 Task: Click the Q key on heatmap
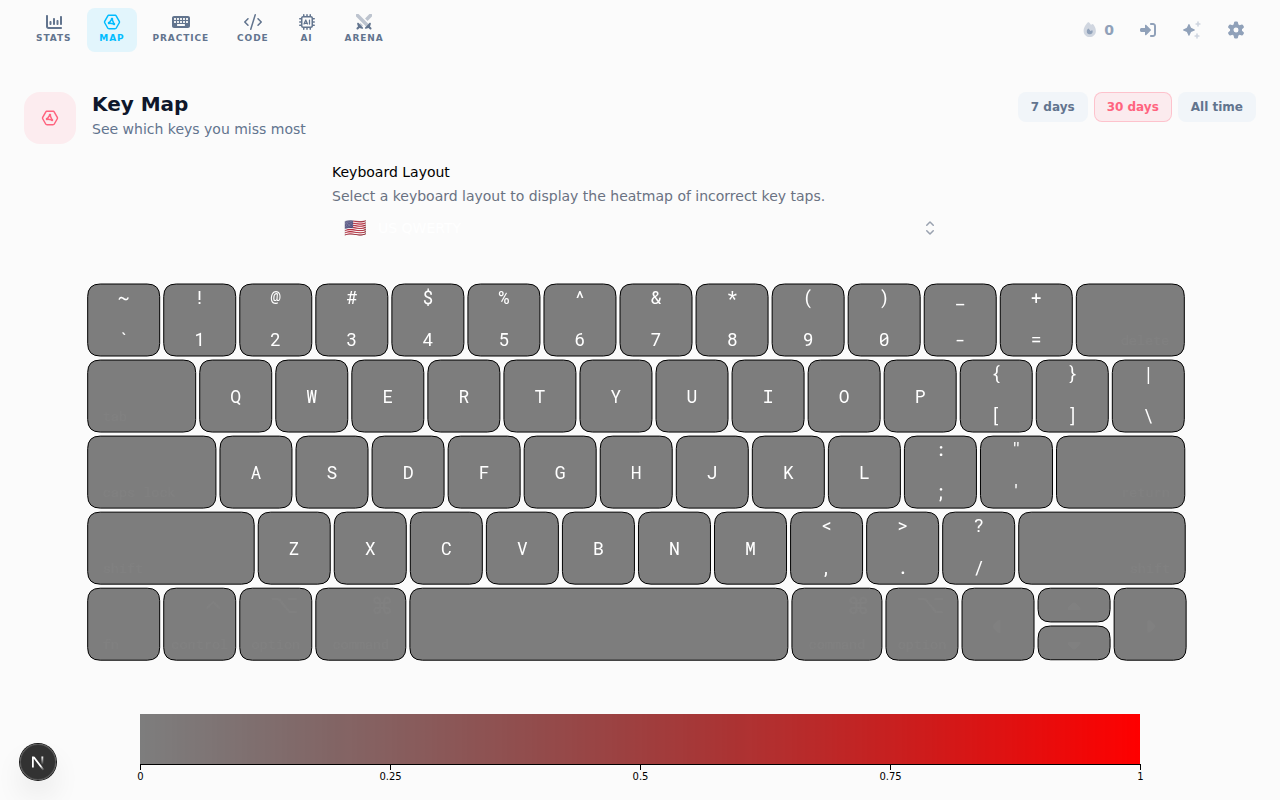pyautogui.click(x=236, y=396)
